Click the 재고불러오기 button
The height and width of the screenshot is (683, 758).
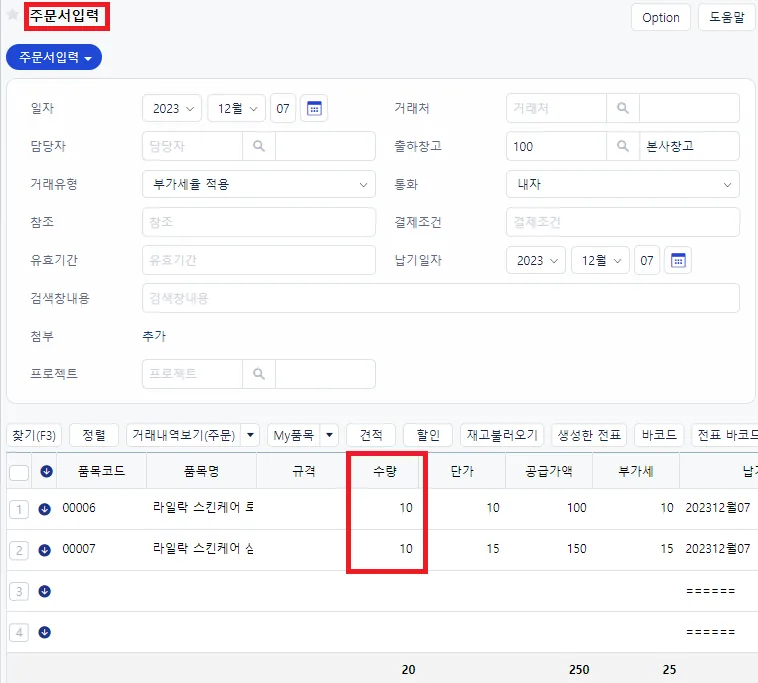tap(502, 435)
